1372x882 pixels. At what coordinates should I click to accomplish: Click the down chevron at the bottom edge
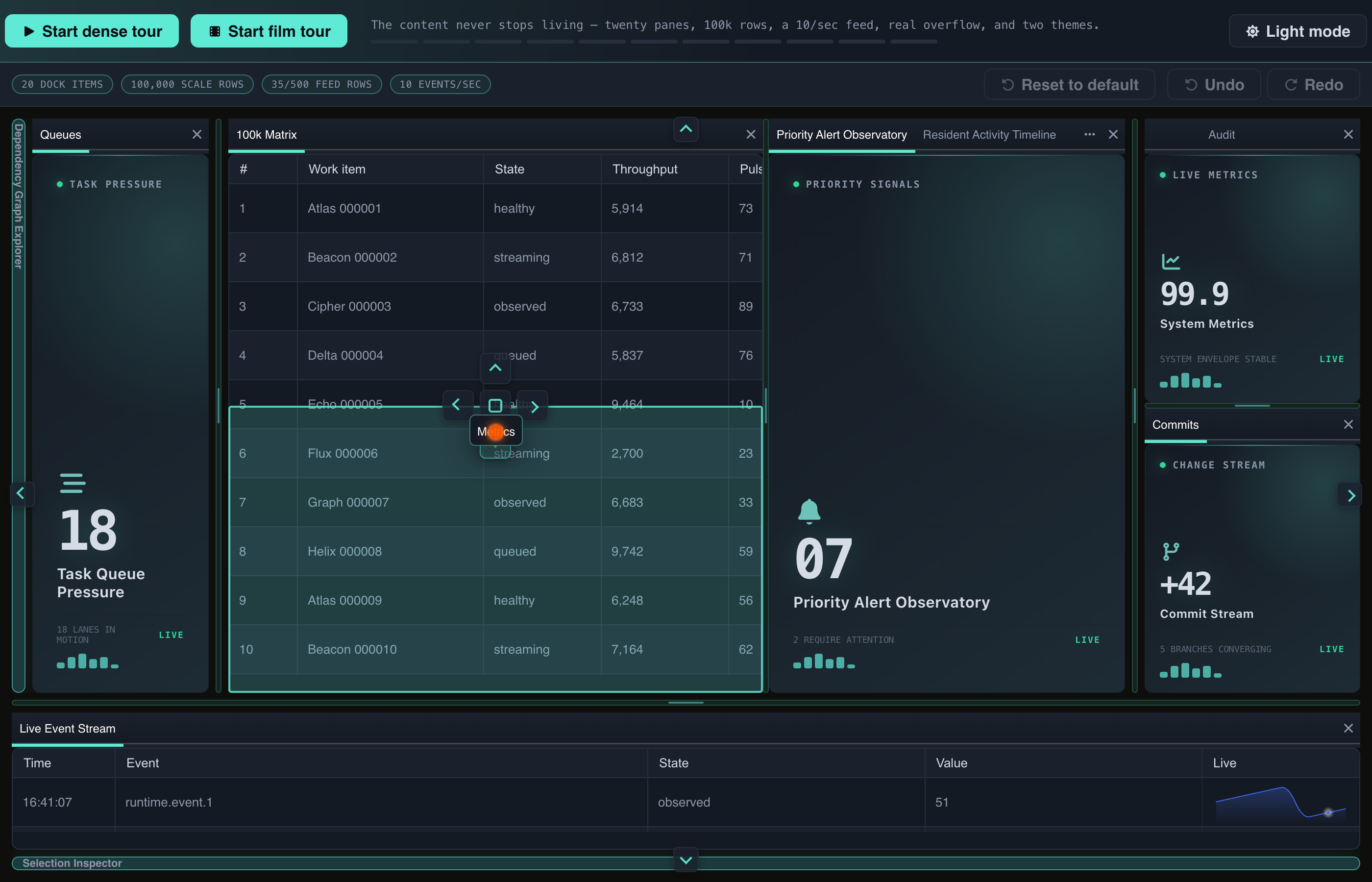coord(686,859)
